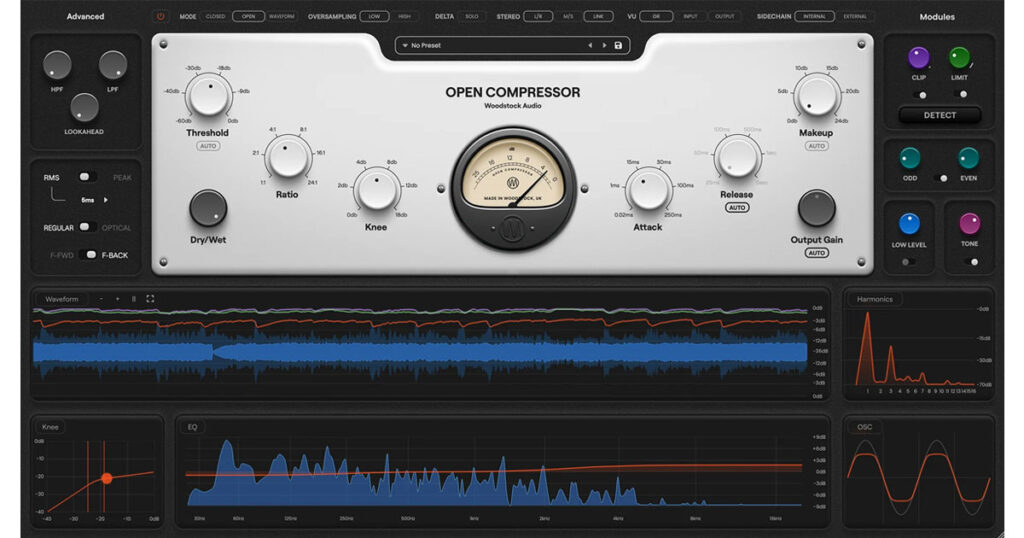Click the teal Even harmonics knob
Image resolution: width=1024 pixels, height=538 pixels.
[x=968, y=158]
